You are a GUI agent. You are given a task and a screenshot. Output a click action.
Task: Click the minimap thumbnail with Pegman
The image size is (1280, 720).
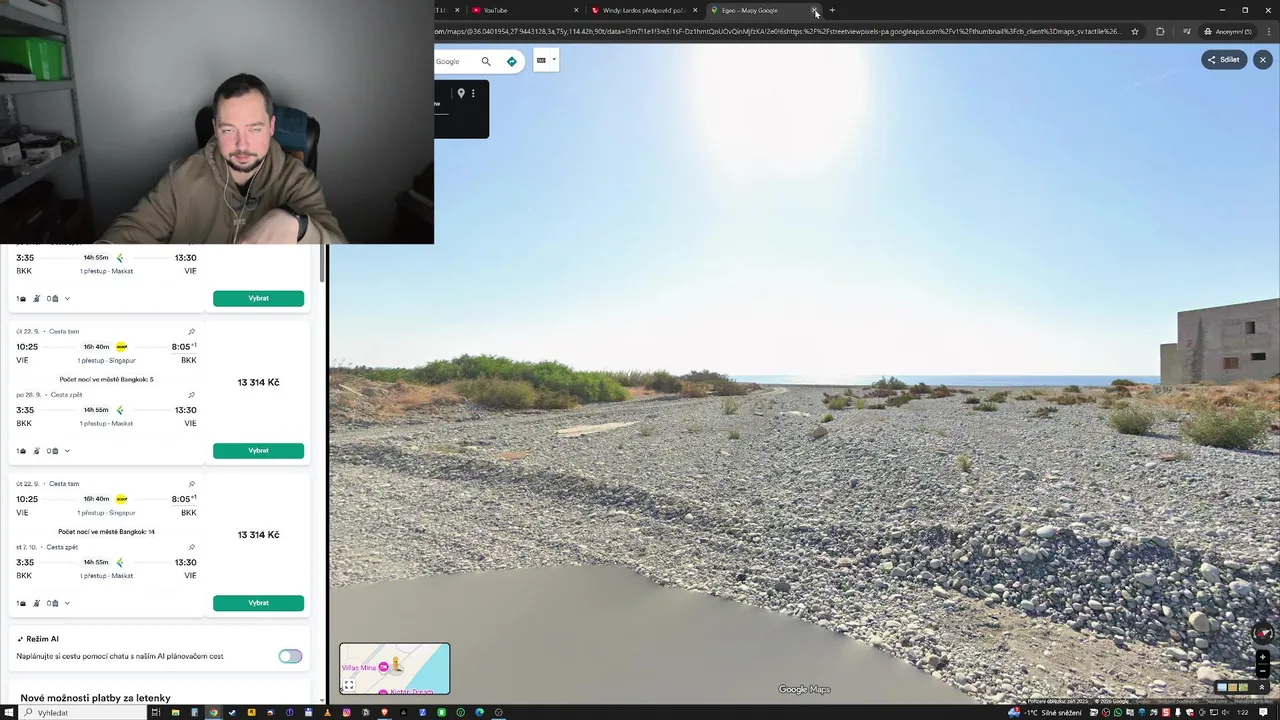coord(395,668)
